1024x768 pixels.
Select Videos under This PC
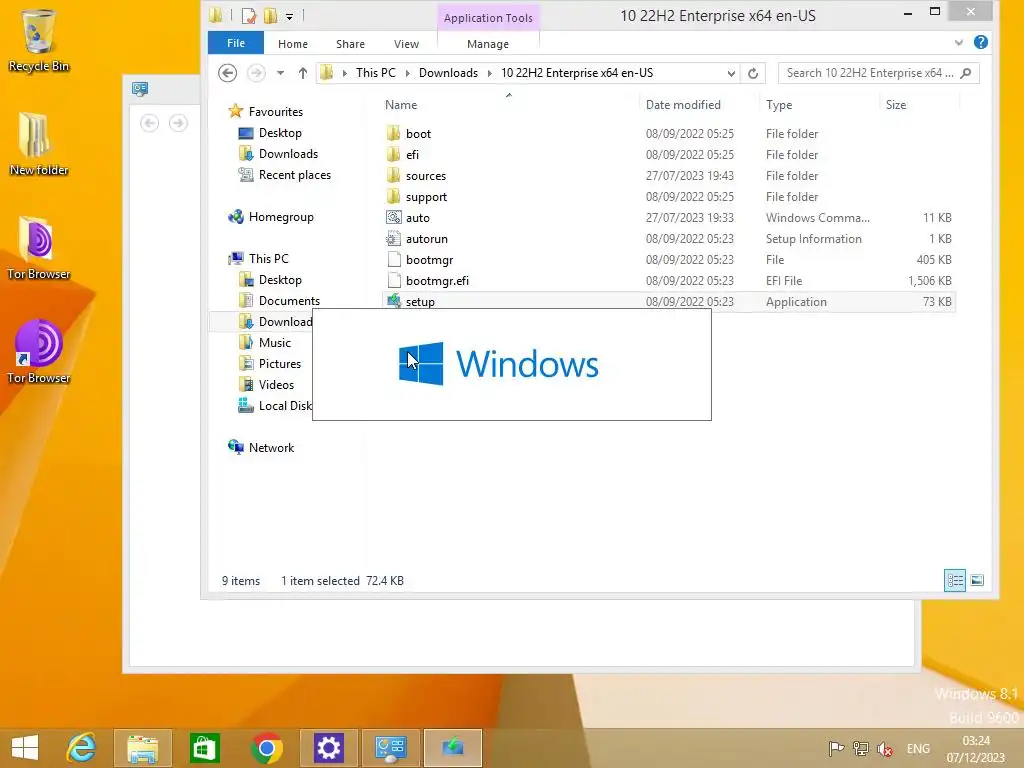(276, 385)
